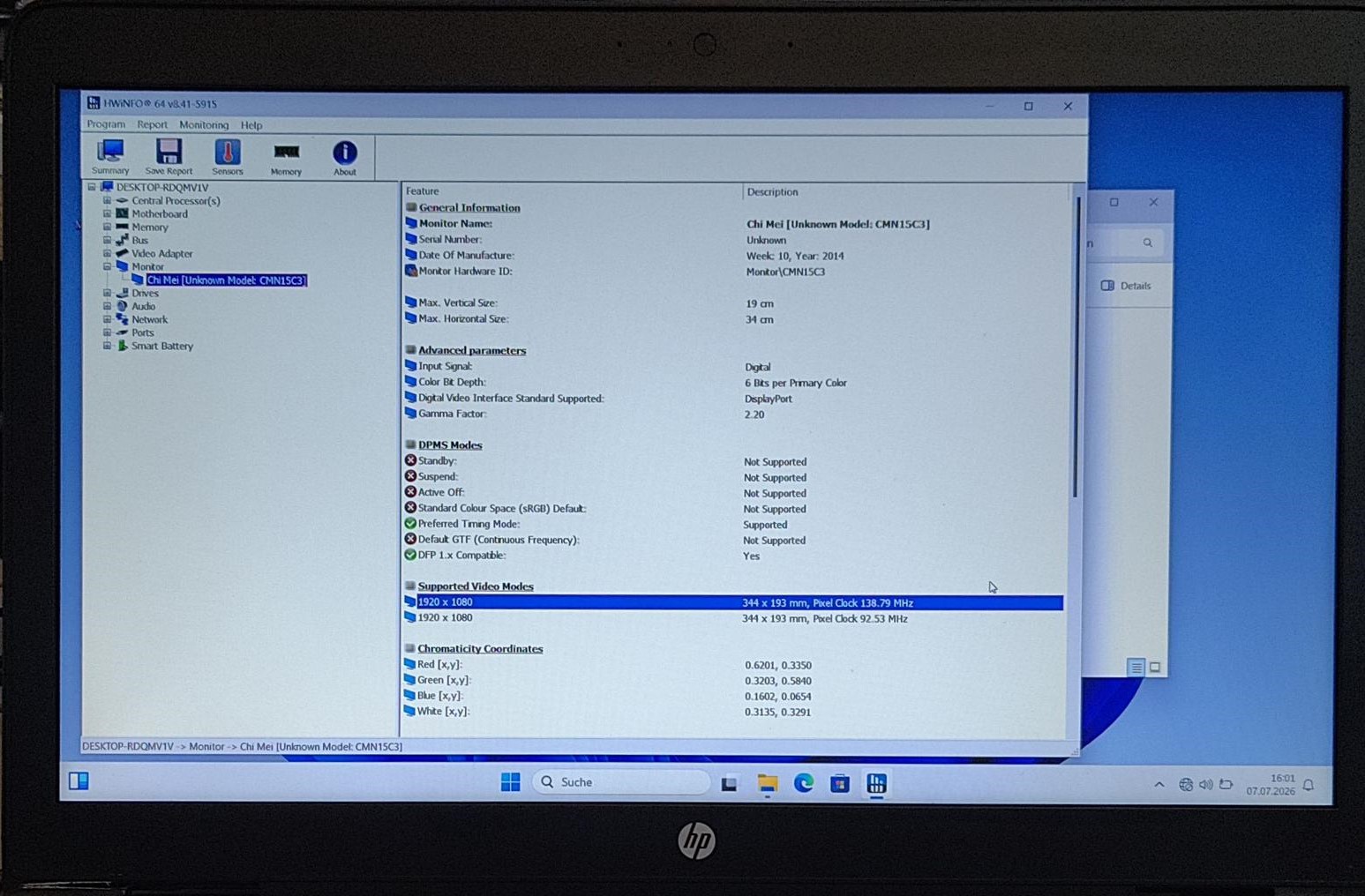Open the Windows Start menu
The height and width of the screenshot is (896, 1365).
510,782
